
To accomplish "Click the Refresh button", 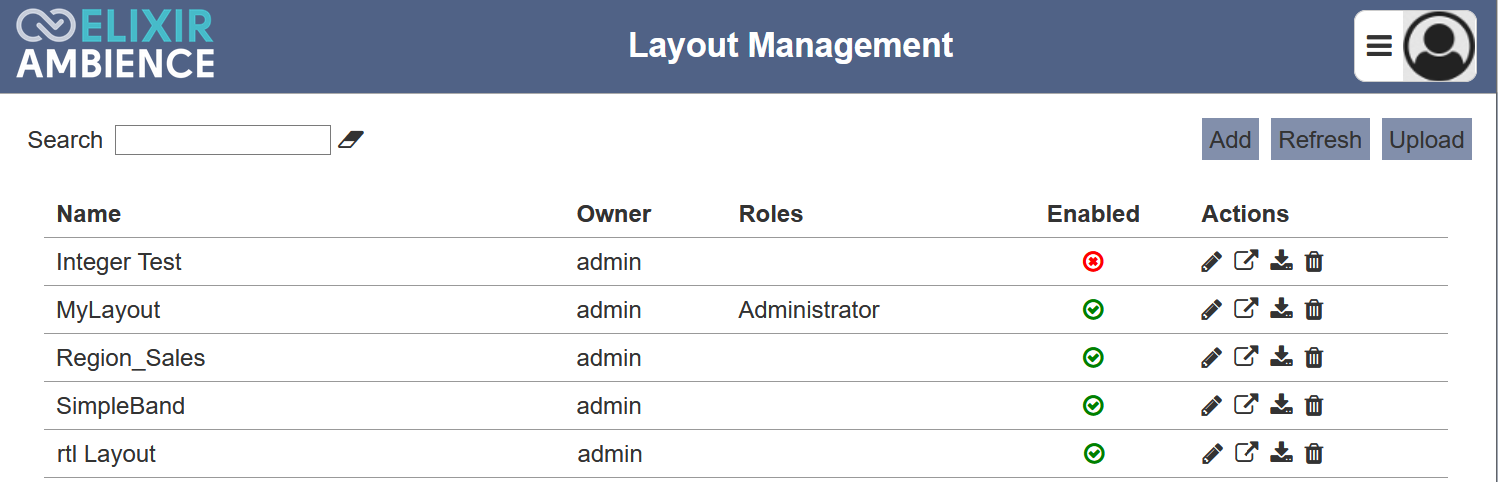I will [x=1320, y=139].
